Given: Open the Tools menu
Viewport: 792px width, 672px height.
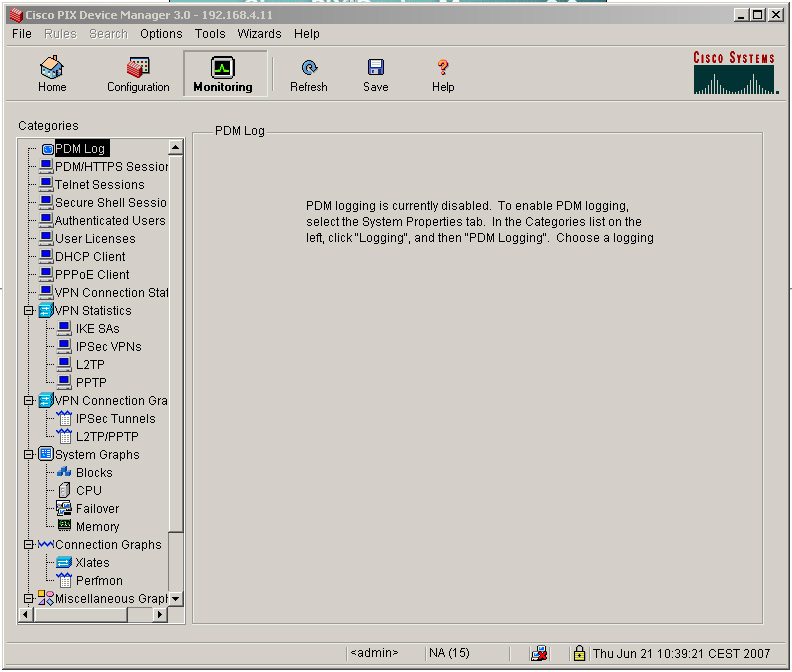Looking at the screenshot, I should point(210,34).
